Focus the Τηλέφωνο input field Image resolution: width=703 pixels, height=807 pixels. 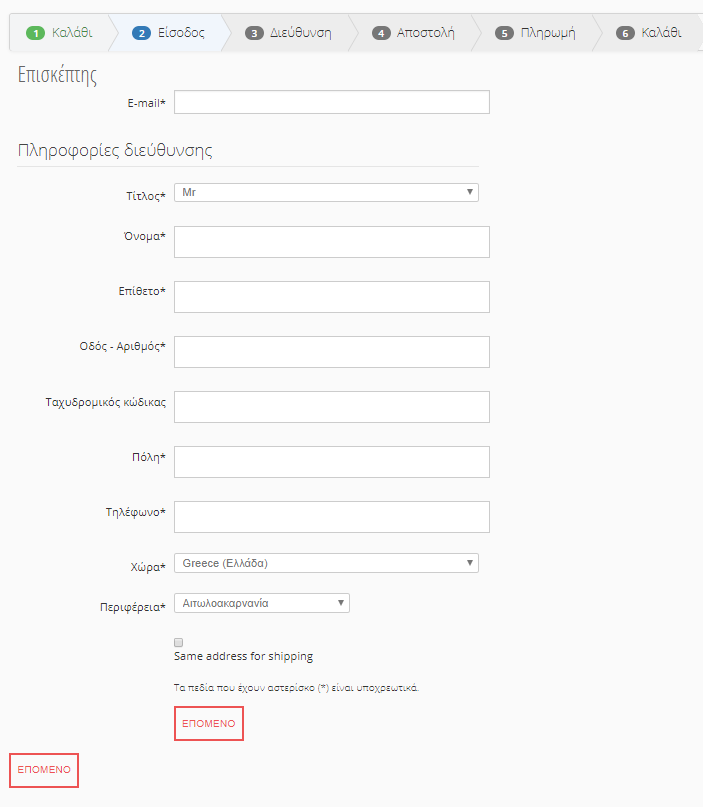332,517
